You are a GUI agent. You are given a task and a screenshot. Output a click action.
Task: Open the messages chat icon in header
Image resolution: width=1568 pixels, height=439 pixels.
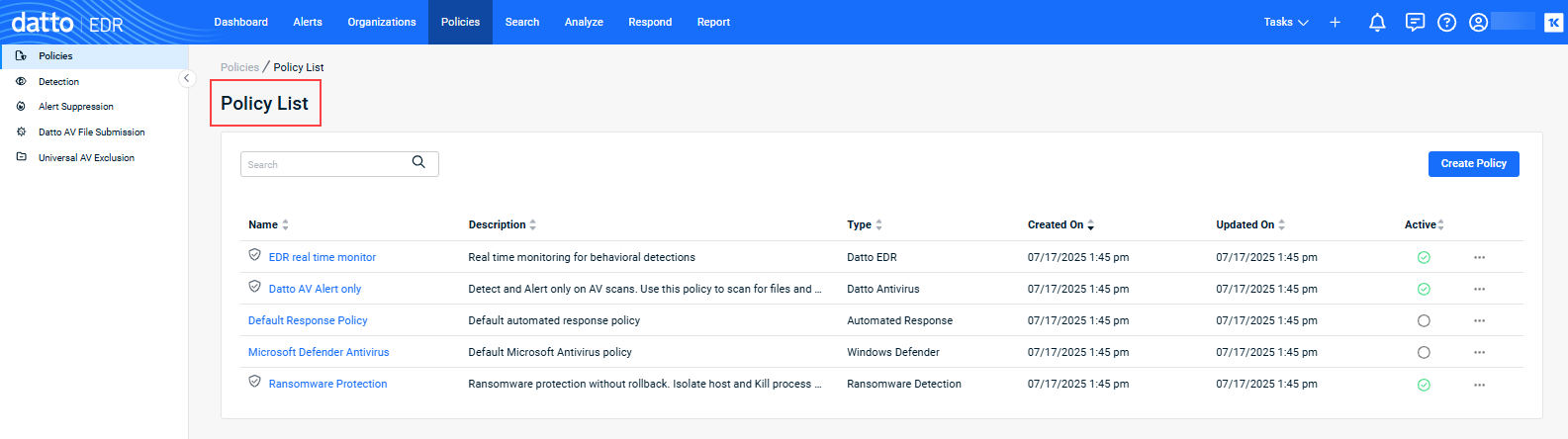(1415, 22)
